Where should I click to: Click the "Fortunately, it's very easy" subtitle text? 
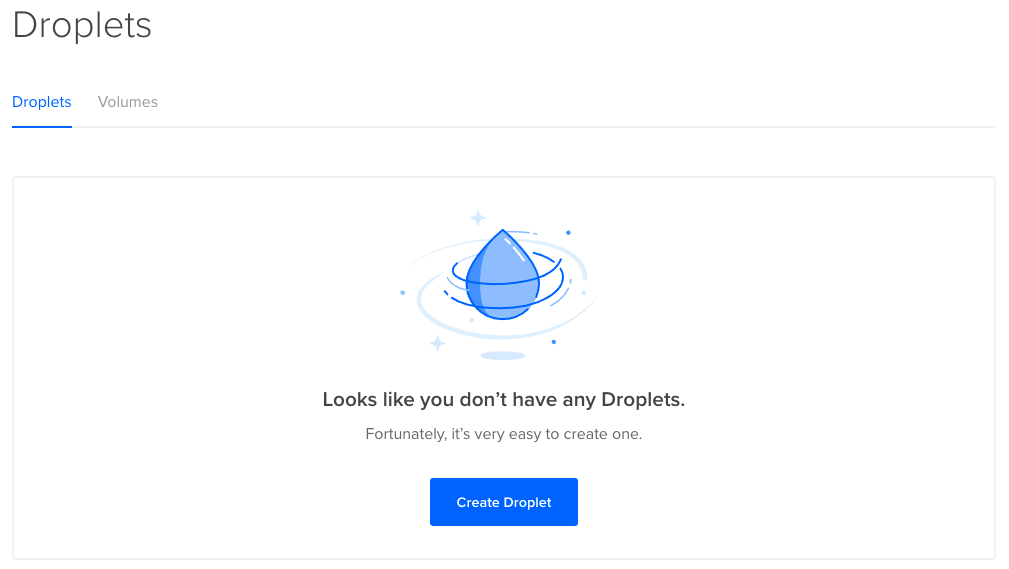(504, 434)
